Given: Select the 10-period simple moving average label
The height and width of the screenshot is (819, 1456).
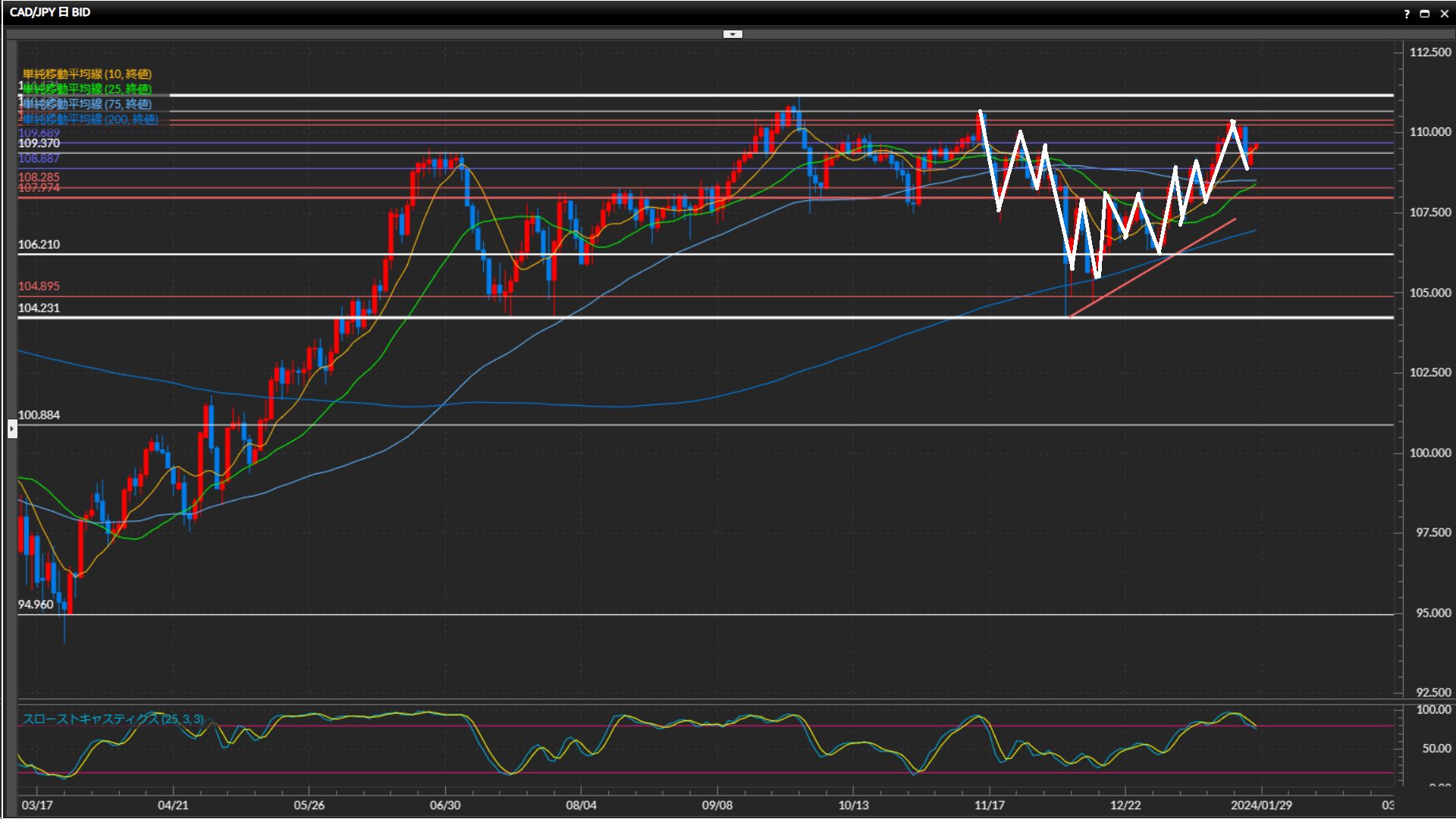Looking at the screenshot, I should click(x=87, y=74).
